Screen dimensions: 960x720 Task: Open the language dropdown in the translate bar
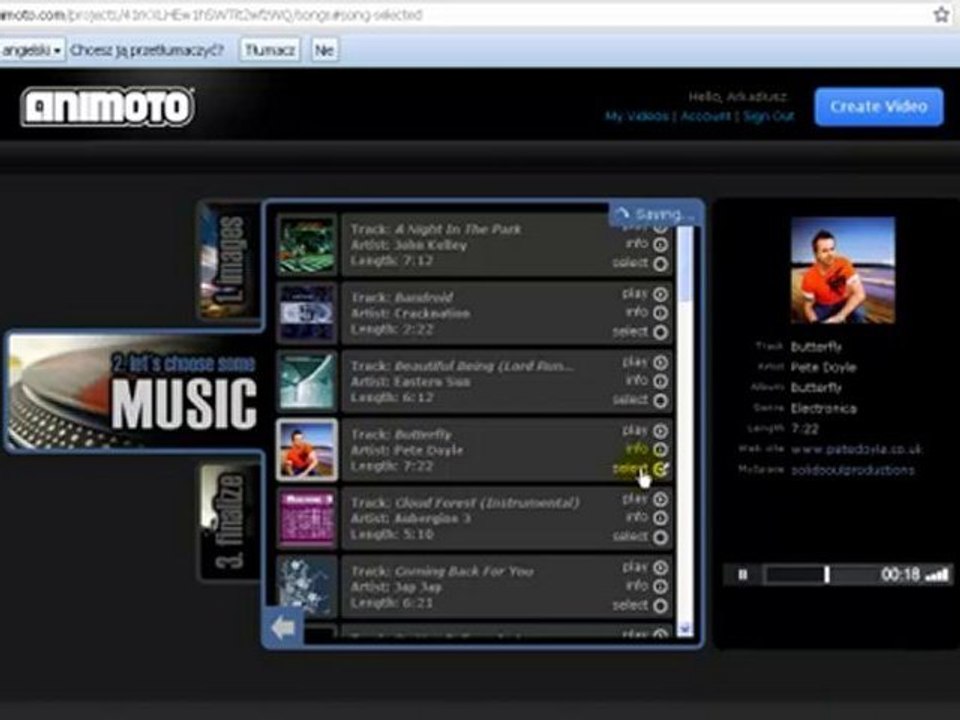31,50
